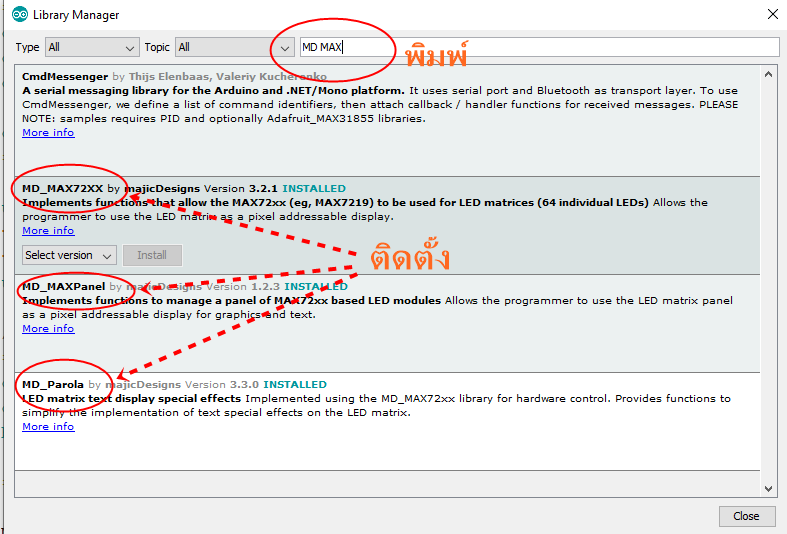Expand the Select version dropdown
The height and width of the screenshot is (534, 787).
coord(69,255)
